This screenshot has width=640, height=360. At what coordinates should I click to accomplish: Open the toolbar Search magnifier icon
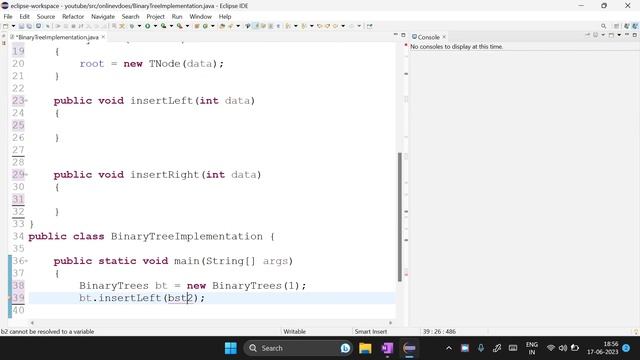pos(603,26)
